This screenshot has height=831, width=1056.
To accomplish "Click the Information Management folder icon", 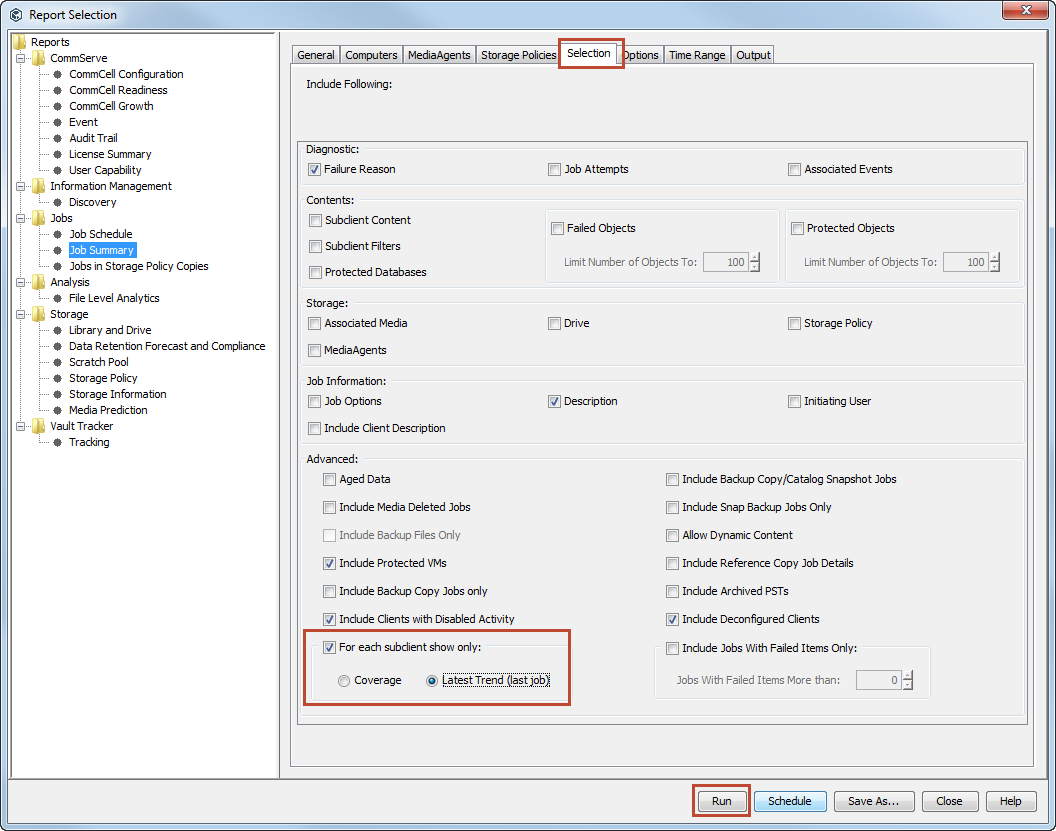I will coord(38,186).
